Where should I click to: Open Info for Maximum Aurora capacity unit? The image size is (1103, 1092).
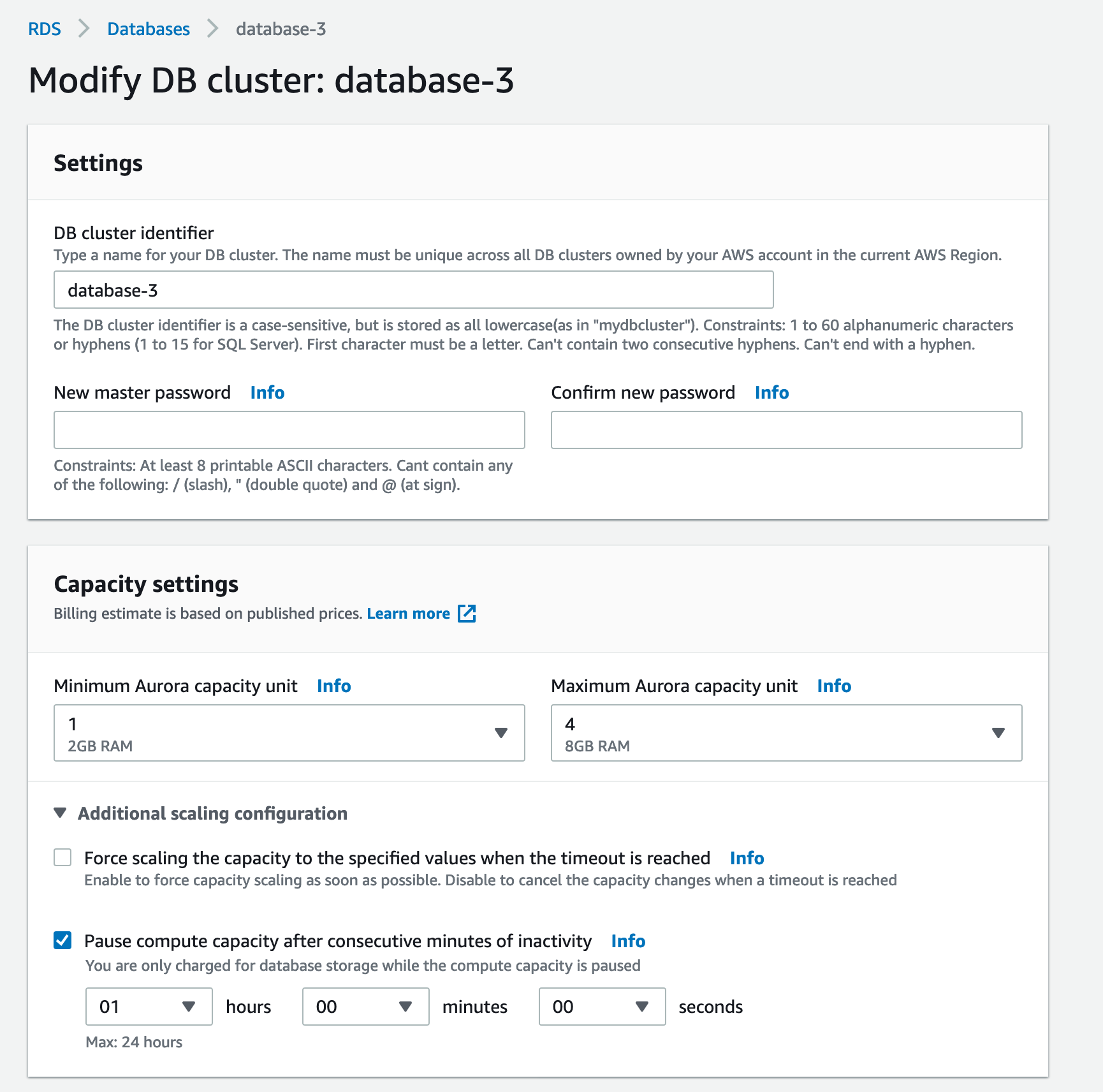tap(833, 686)
